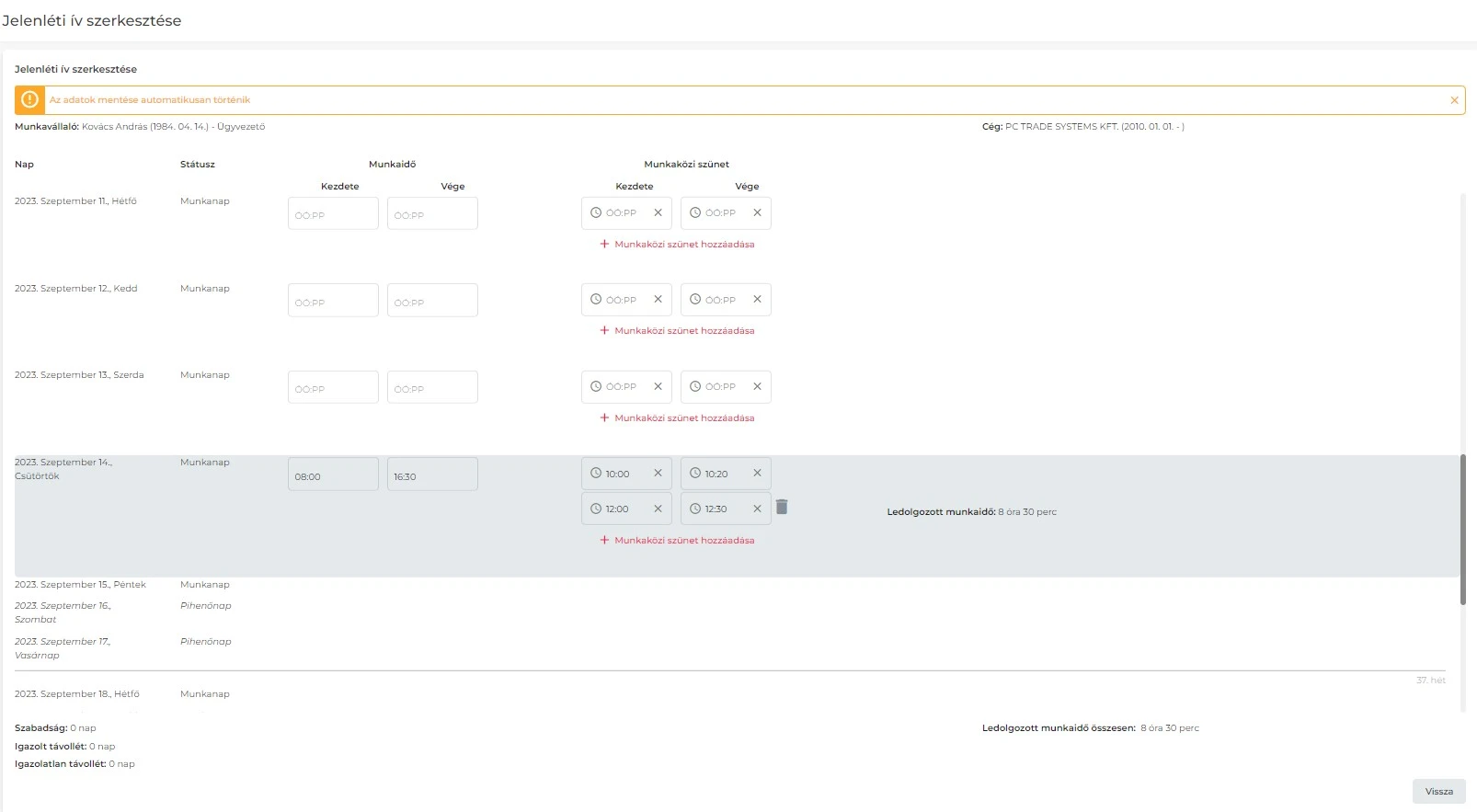Clear the 12:00 break start time
1477x812 pixels.
[x=658, y=509]
